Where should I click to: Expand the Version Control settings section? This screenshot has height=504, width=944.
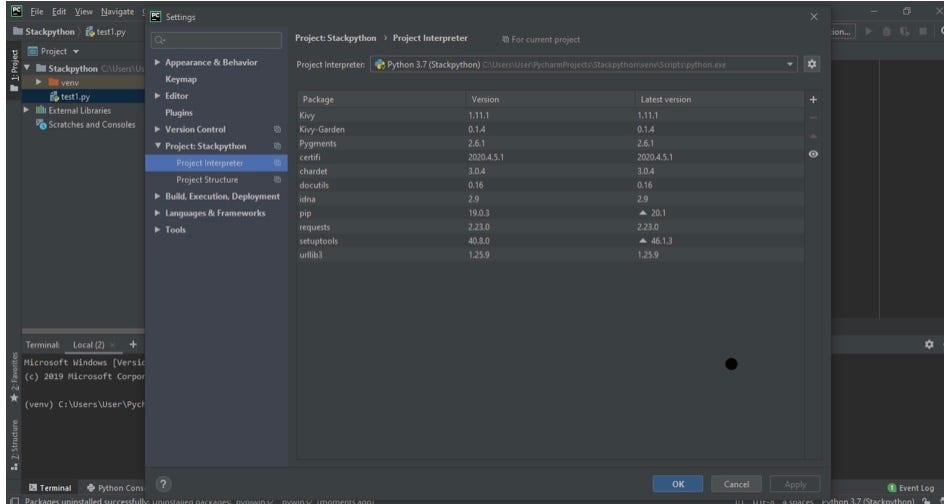click(158, 129)
